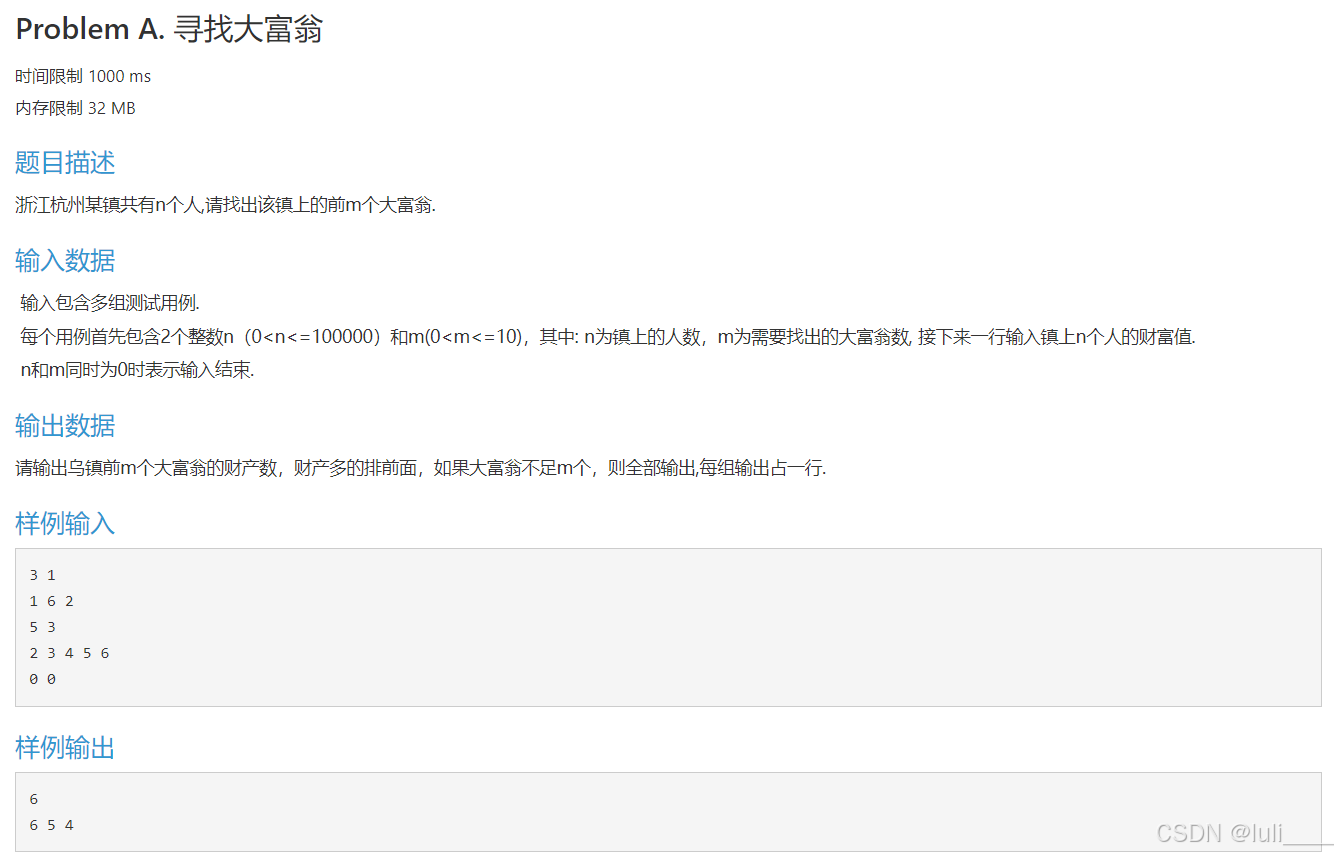
Task: Click sample output line '6 5 4'
Action: 52,825
